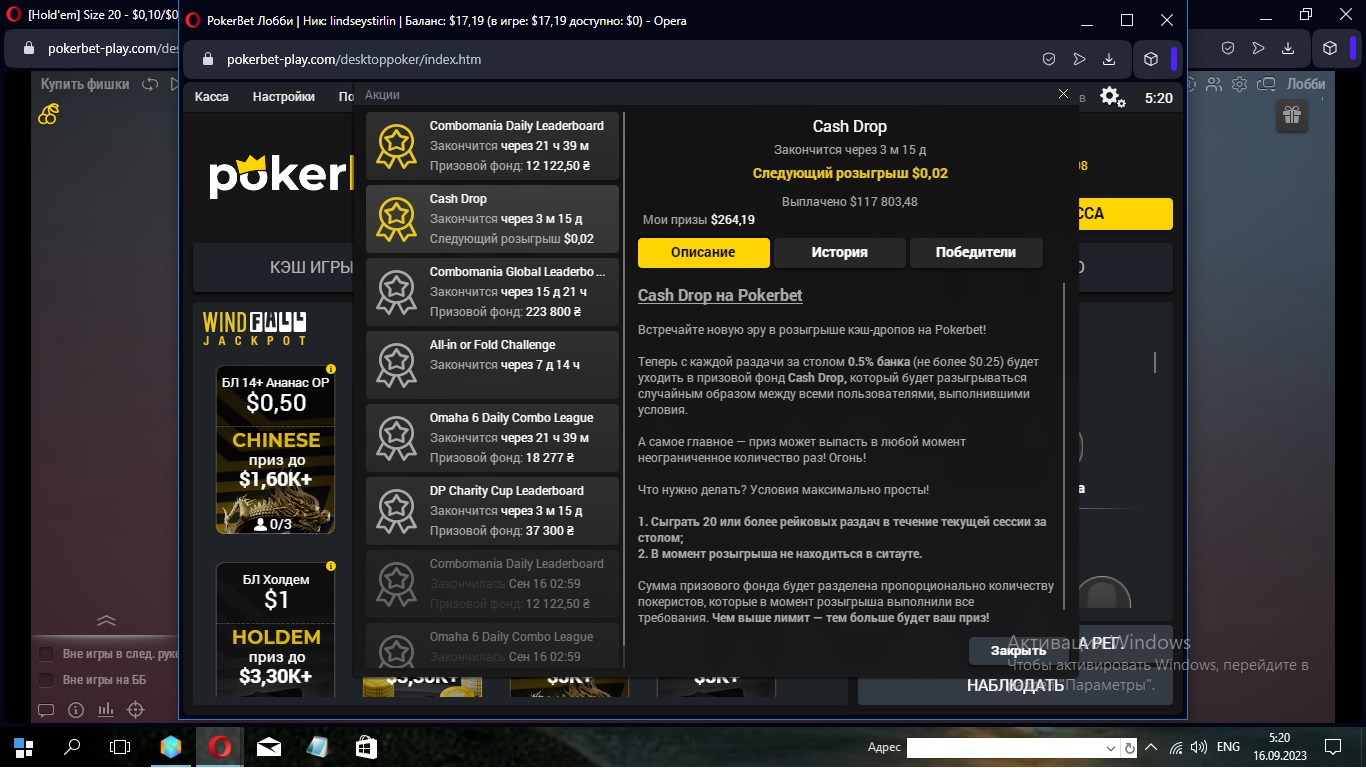Viewport: 1366px width, 768px height.
Task: Open the lobby gear settings icon
Action: pyautogui.click(x=1112, y=97)
